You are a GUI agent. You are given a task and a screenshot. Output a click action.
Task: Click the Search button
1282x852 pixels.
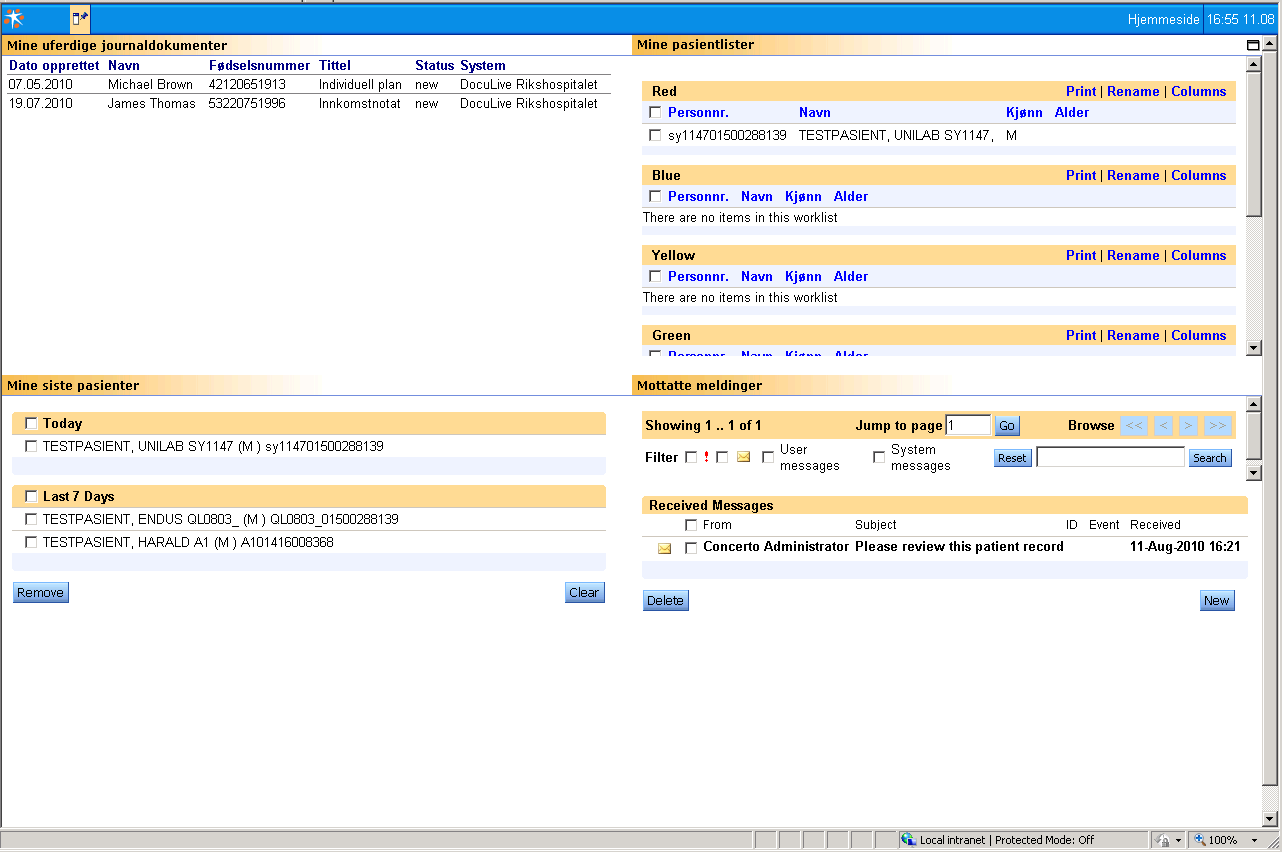click(1210, 458)
